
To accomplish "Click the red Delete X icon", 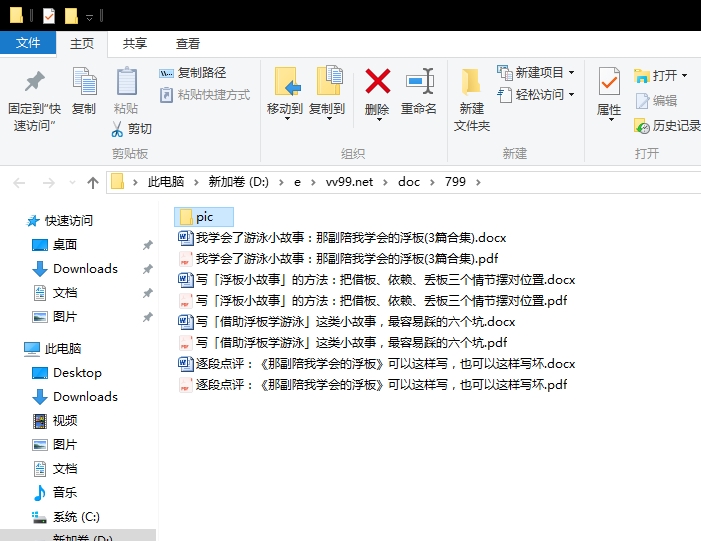I will pos(377,81).
